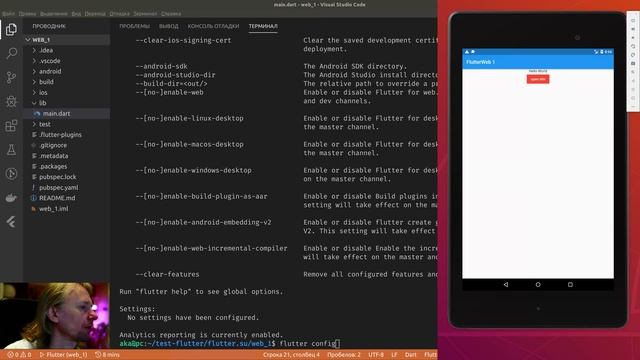Click the ПРОВОДНИК sidebar header

click(x=49, y=26)
